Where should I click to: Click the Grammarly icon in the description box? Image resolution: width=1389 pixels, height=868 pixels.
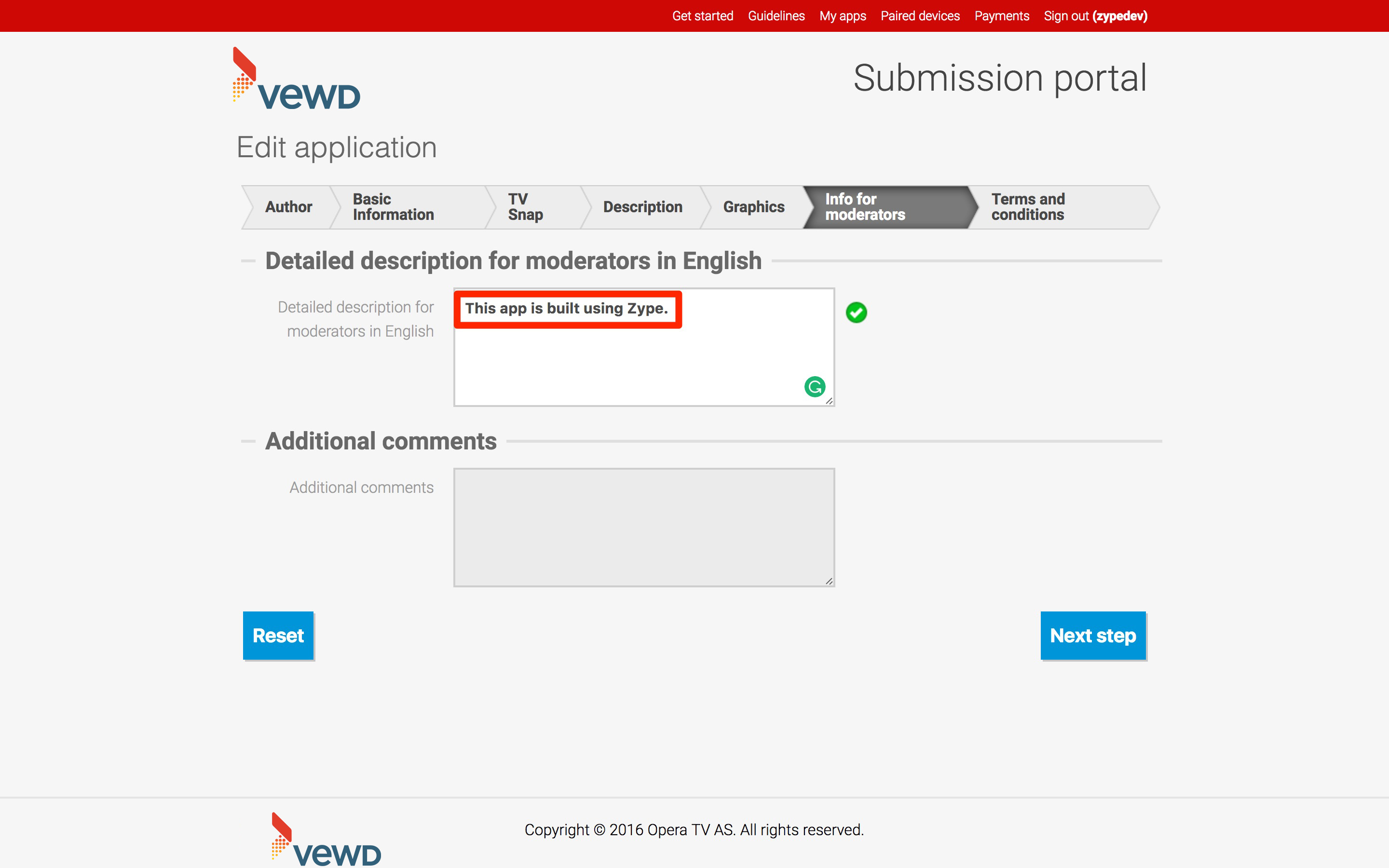click(815, 386)
